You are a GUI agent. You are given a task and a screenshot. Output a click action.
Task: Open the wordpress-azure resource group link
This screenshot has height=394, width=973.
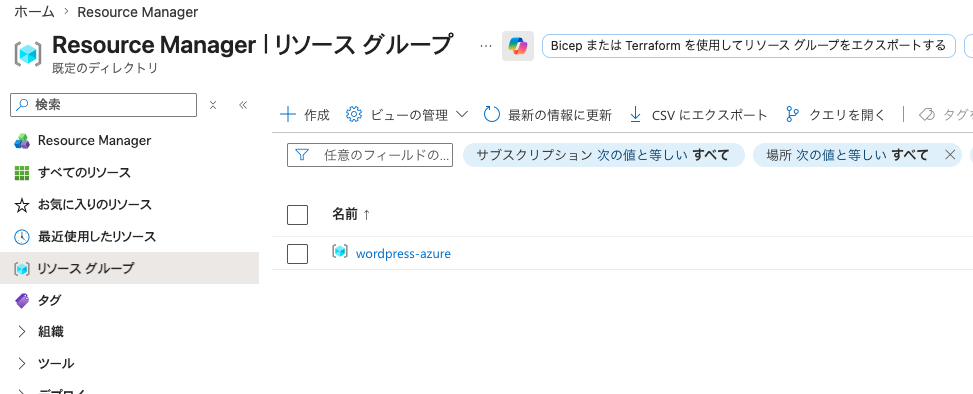pos(403,254)
